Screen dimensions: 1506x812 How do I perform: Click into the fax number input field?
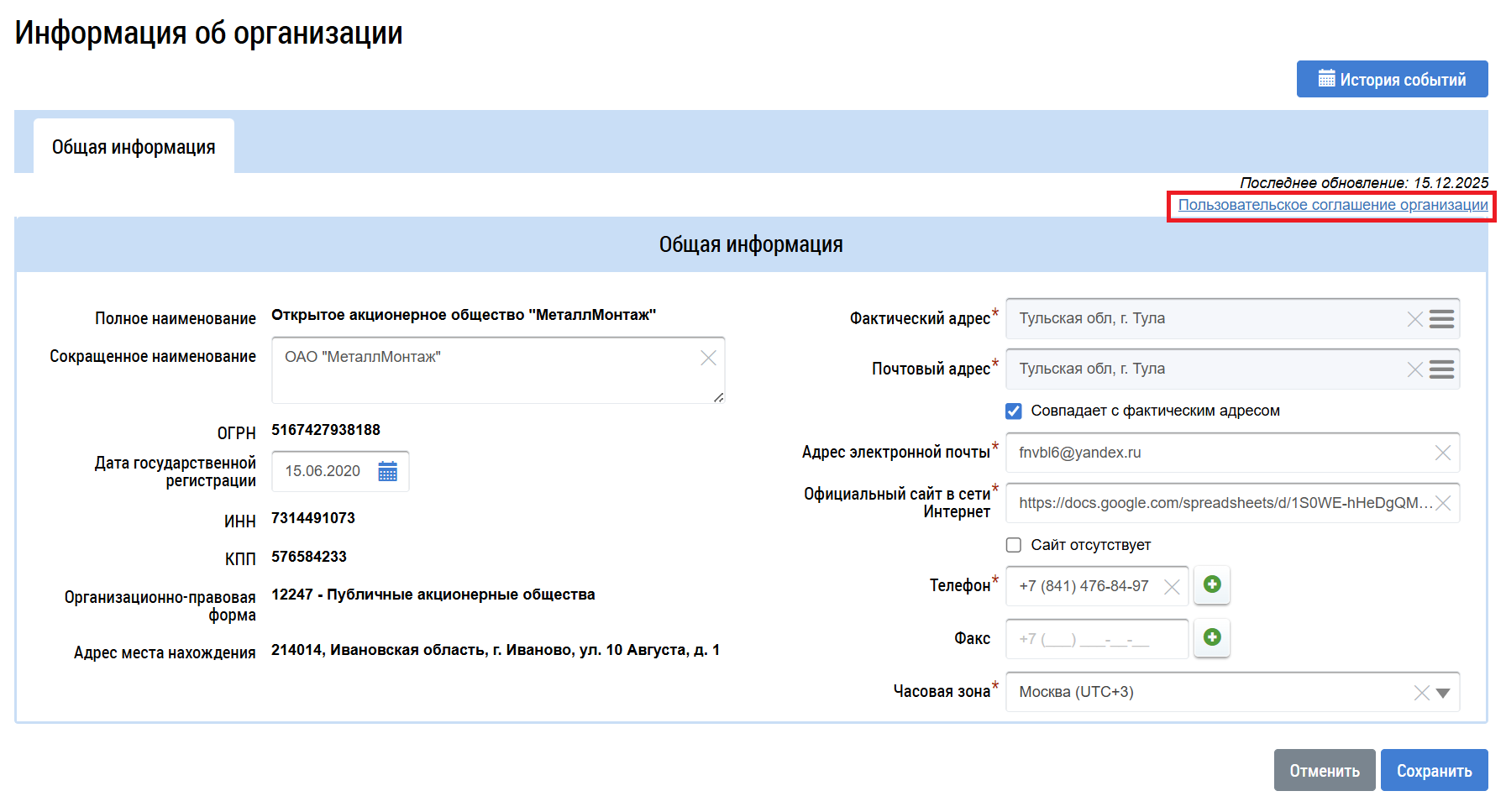pyautogui.click(x=1096, y=639)
